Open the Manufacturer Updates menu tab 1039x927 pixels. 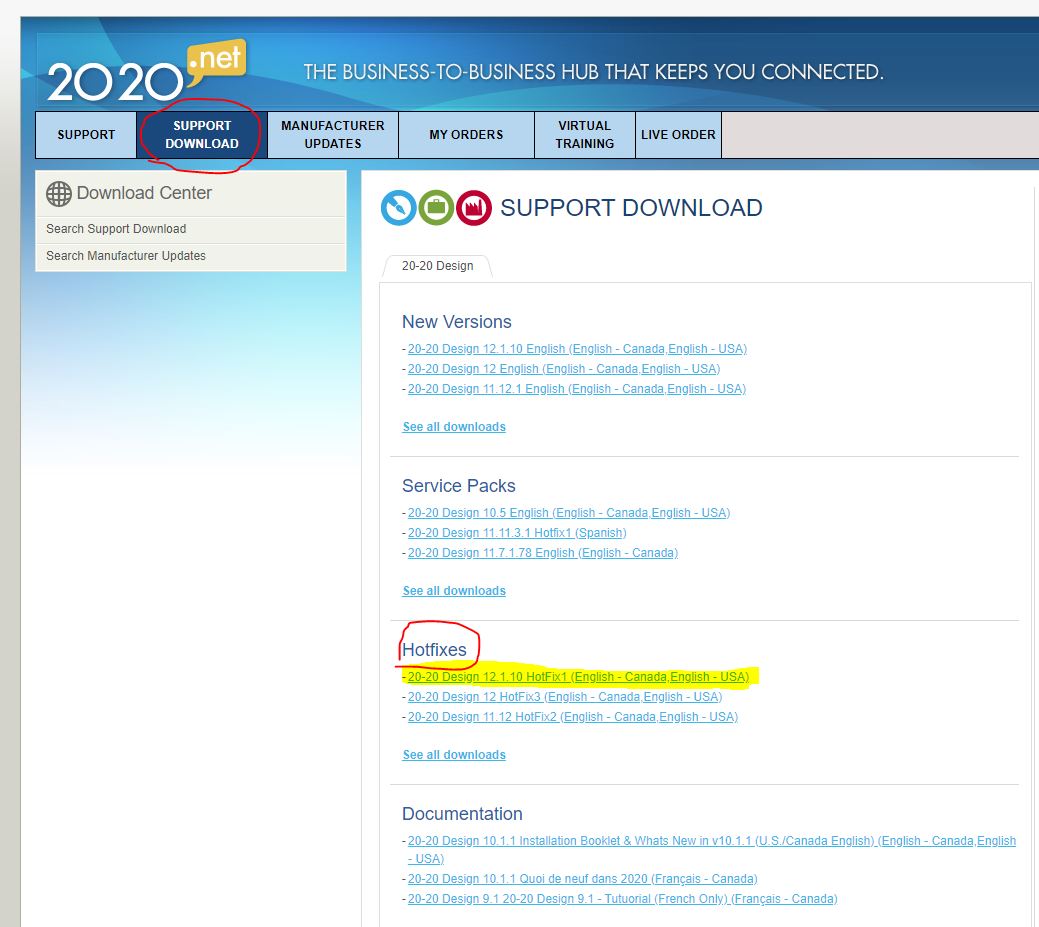(333, 135)
